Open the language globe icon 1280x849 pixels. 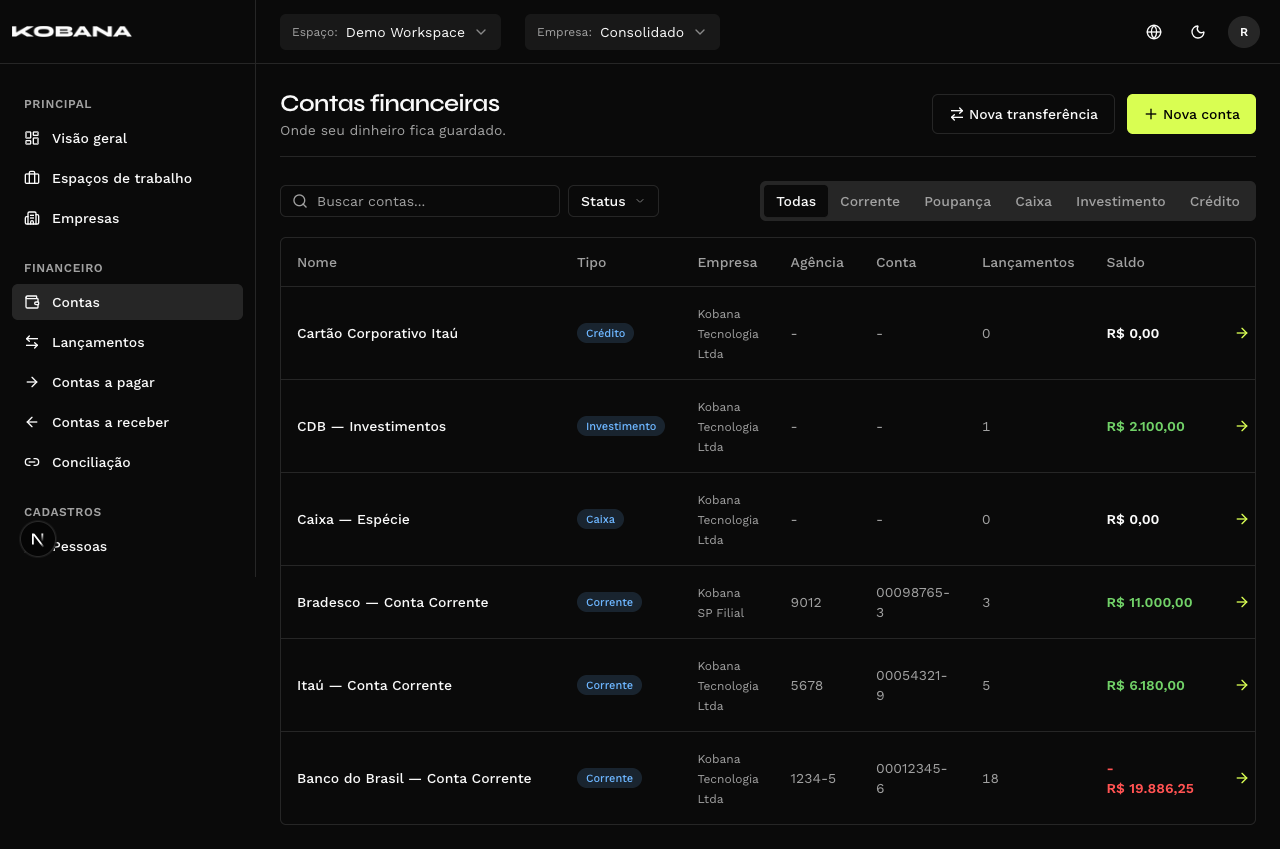coord(1154,32)
